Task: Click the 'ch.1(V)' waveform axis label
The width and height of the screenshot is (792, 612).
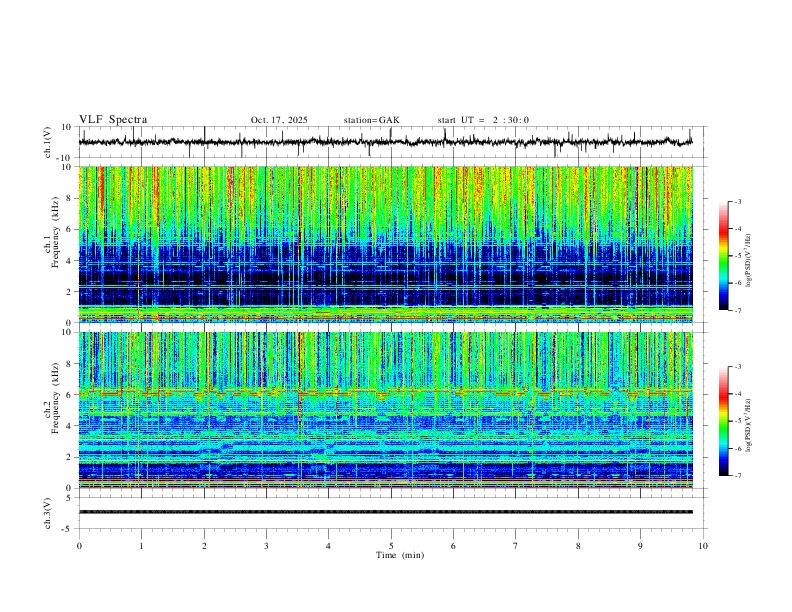Action: pos(48,142)
